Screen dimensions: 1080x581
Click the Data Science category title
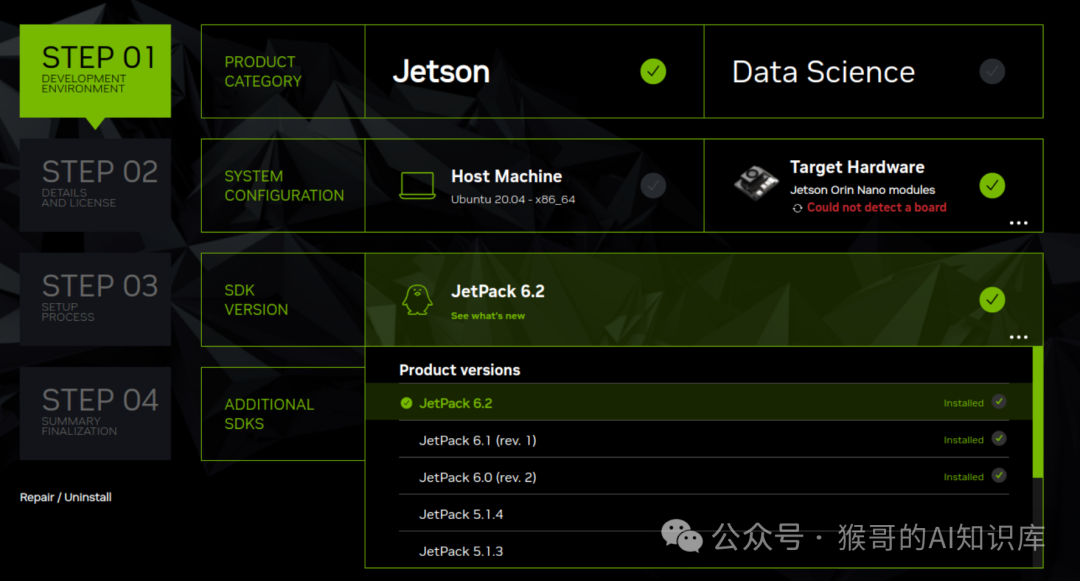pos(823,72)
